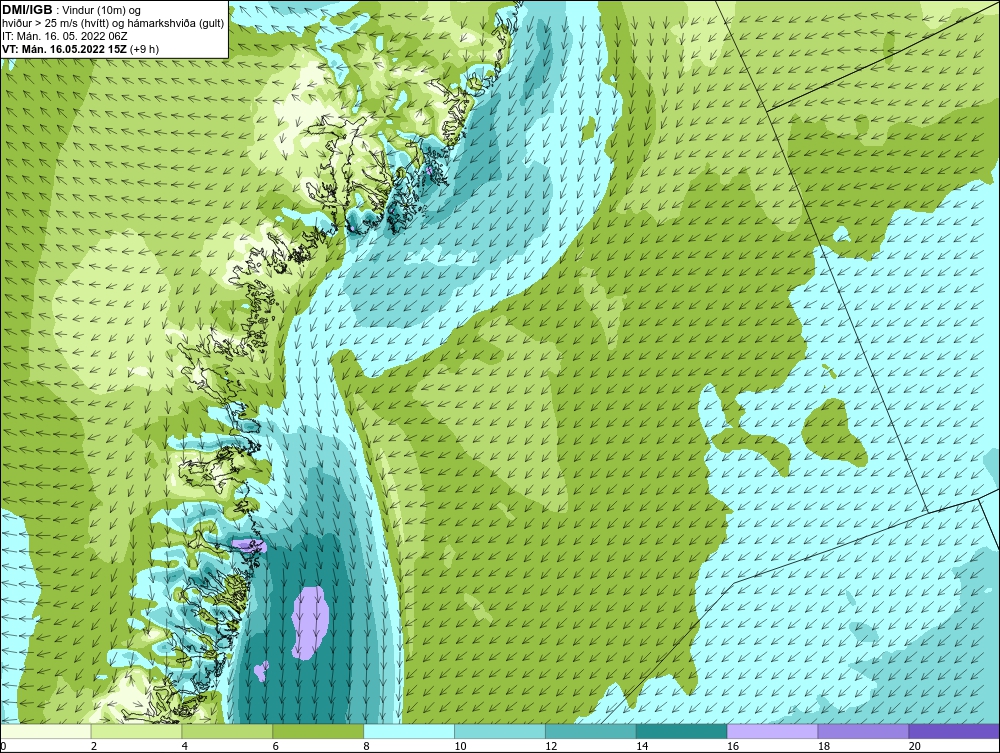Click the legend label '6'
Image resolution: width=1000 pixels, height=753 pixels.
276,746
